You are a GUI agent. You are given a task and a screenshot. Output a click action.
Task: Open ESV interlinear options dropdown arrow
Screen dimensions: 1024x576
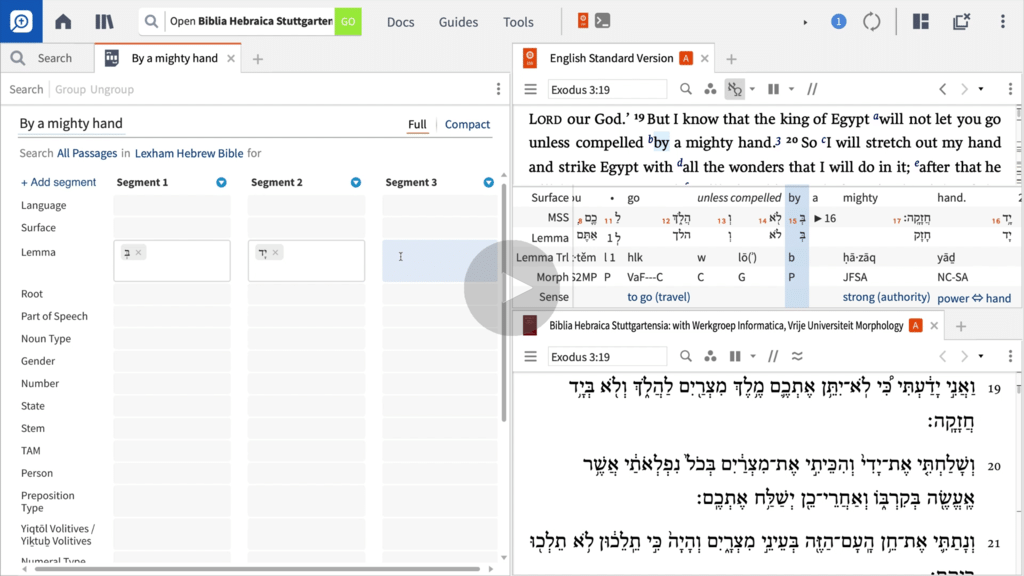click(x=752, y=89)
